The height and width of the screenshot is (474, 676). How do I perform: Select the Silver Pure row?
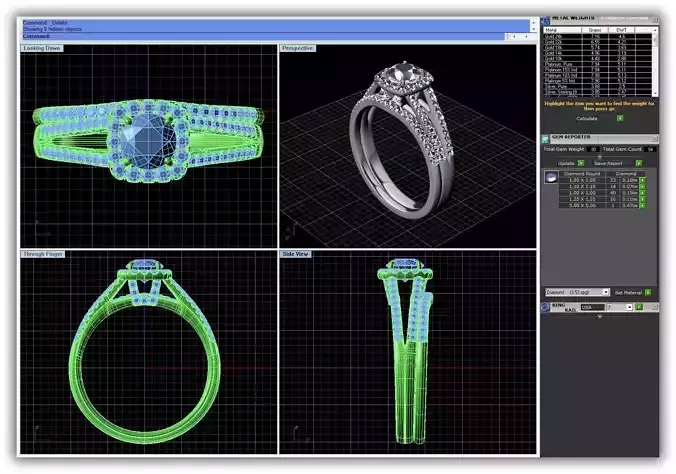[598, 87]
